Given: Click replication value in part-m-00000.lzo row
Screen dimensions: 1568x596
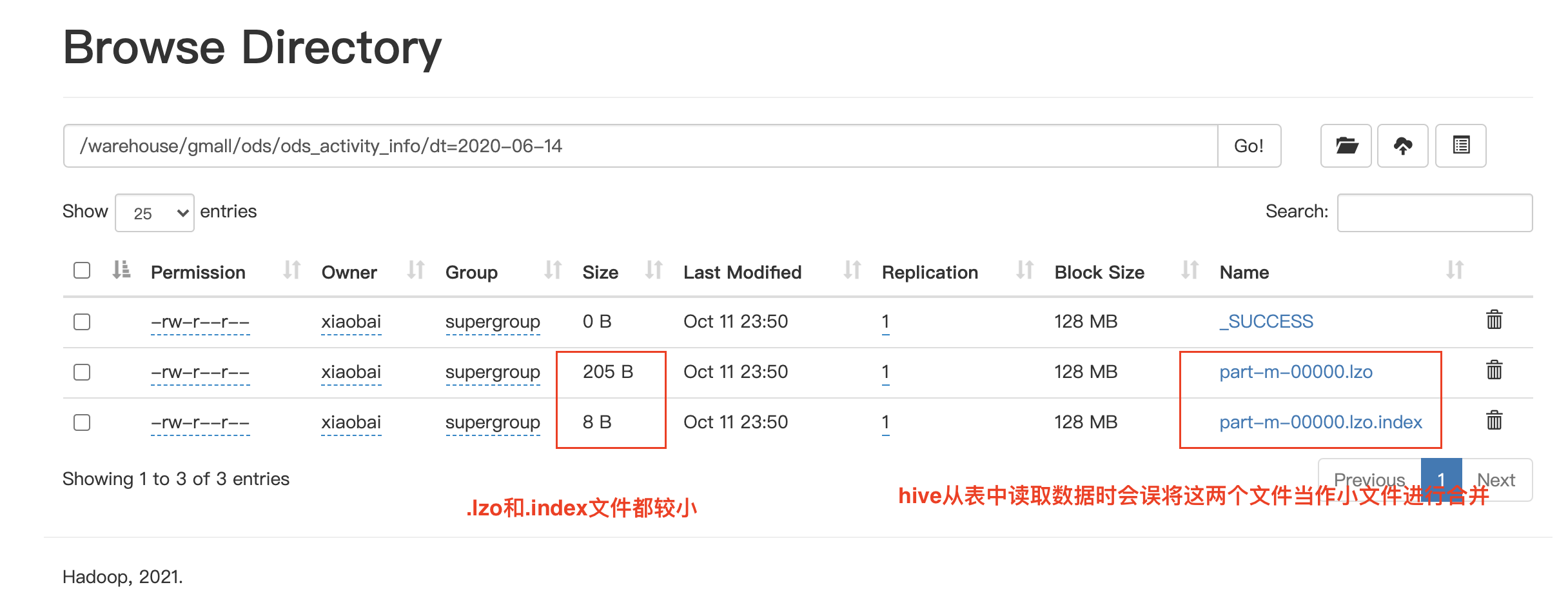Looking at the screenshot, I should [886, 372].
